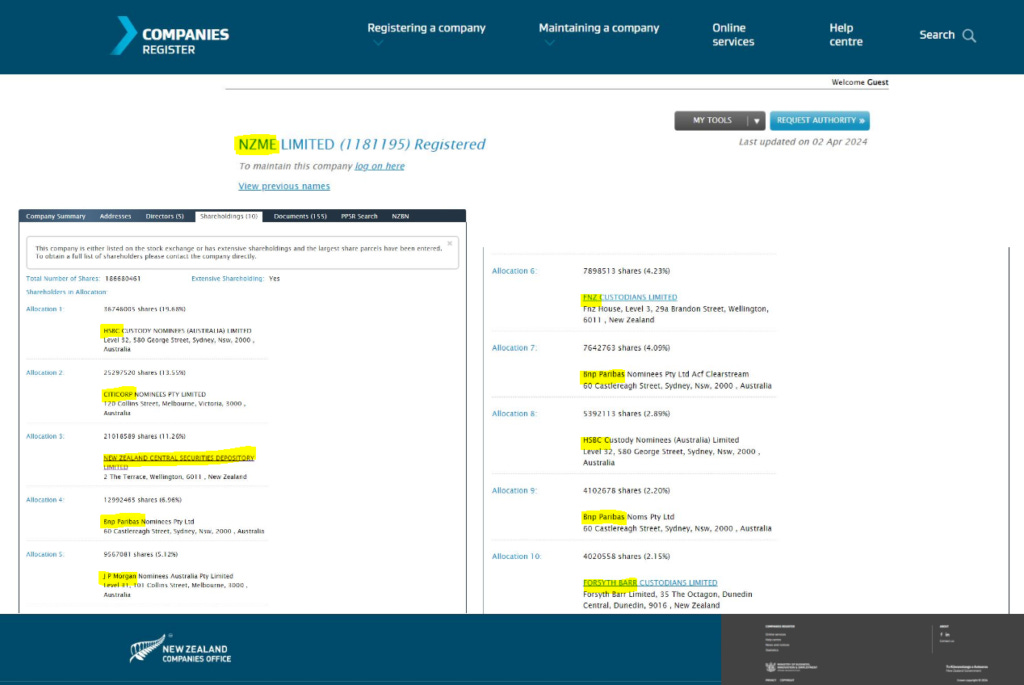The width and height of the screenshot is (1024, 685).
Task: Click 'Allocation 10' label
Action: coord(517,556)
